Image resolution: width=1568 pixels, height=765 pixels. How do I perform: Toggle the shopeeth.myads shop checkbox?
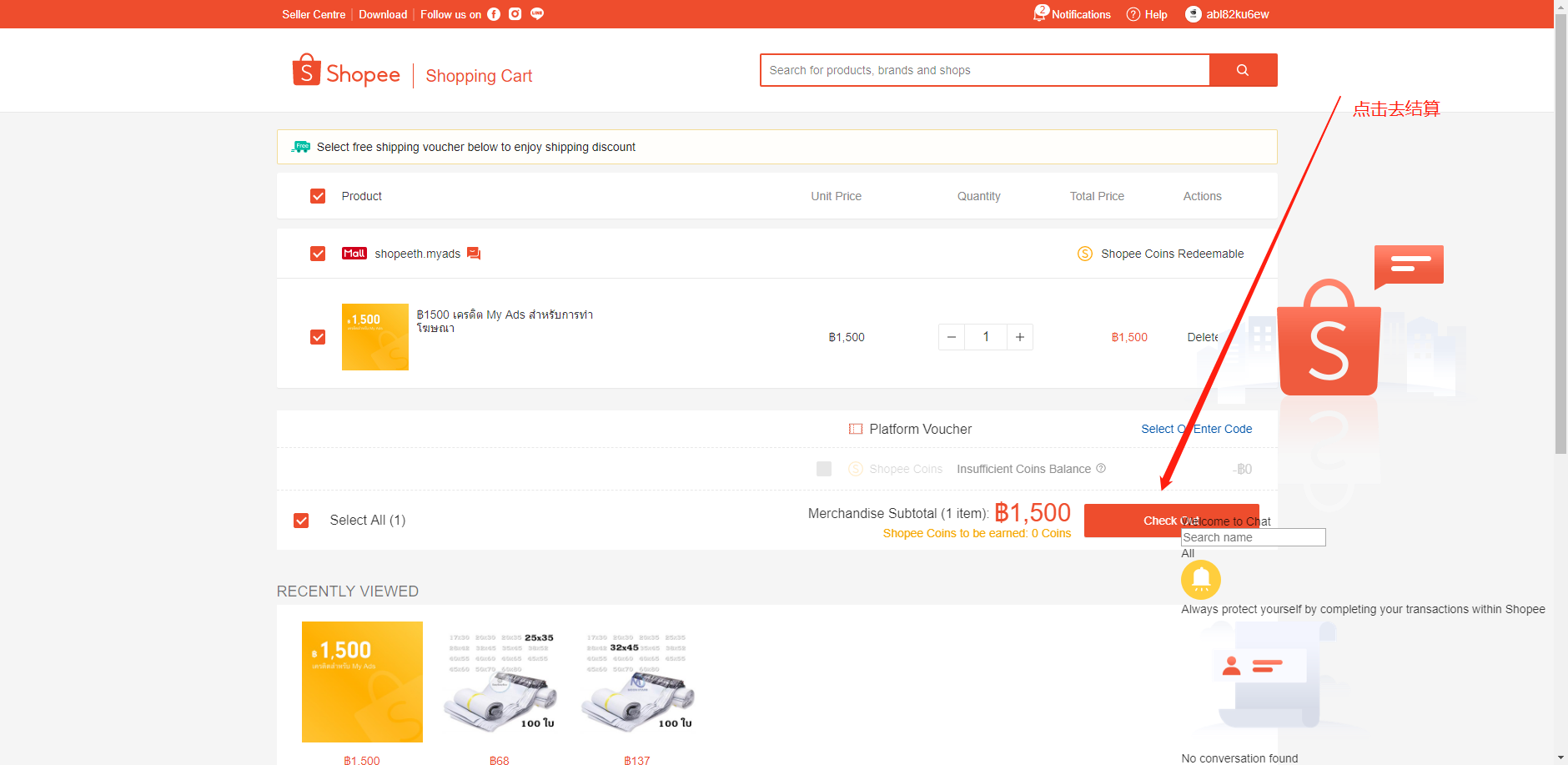pyautogui.click(x=318, y=254)
